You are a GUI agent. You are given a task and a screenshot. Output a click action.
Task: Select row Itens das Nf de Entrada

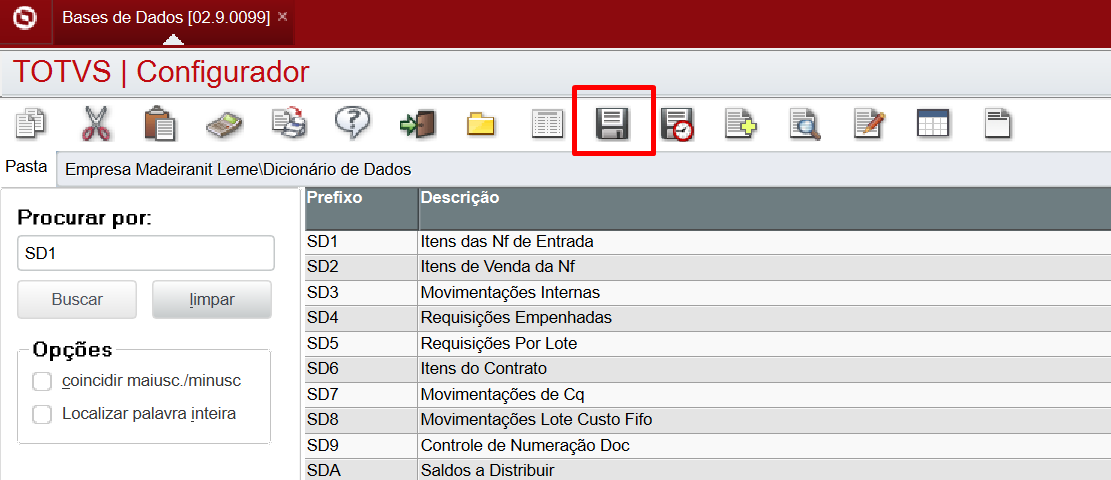point(708,242)
